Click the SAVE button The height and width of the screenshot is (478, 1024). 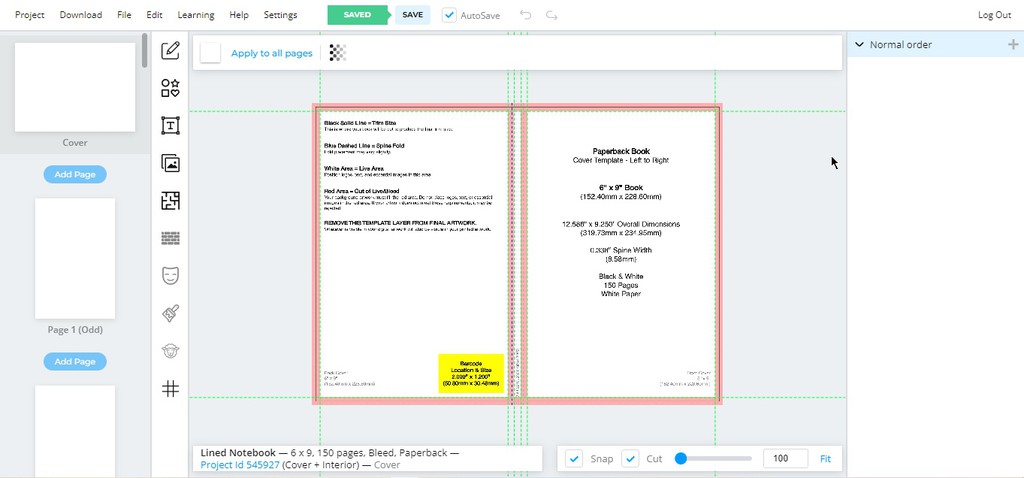(x=412, y=15)
